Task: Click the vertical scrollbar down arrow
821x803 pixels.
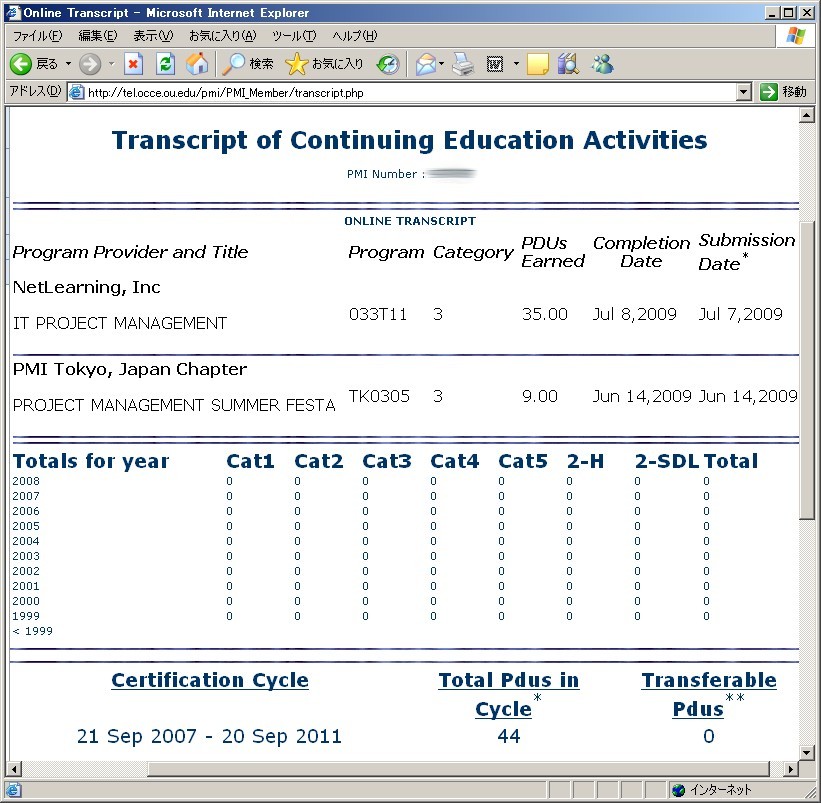Action: (806, 753)
